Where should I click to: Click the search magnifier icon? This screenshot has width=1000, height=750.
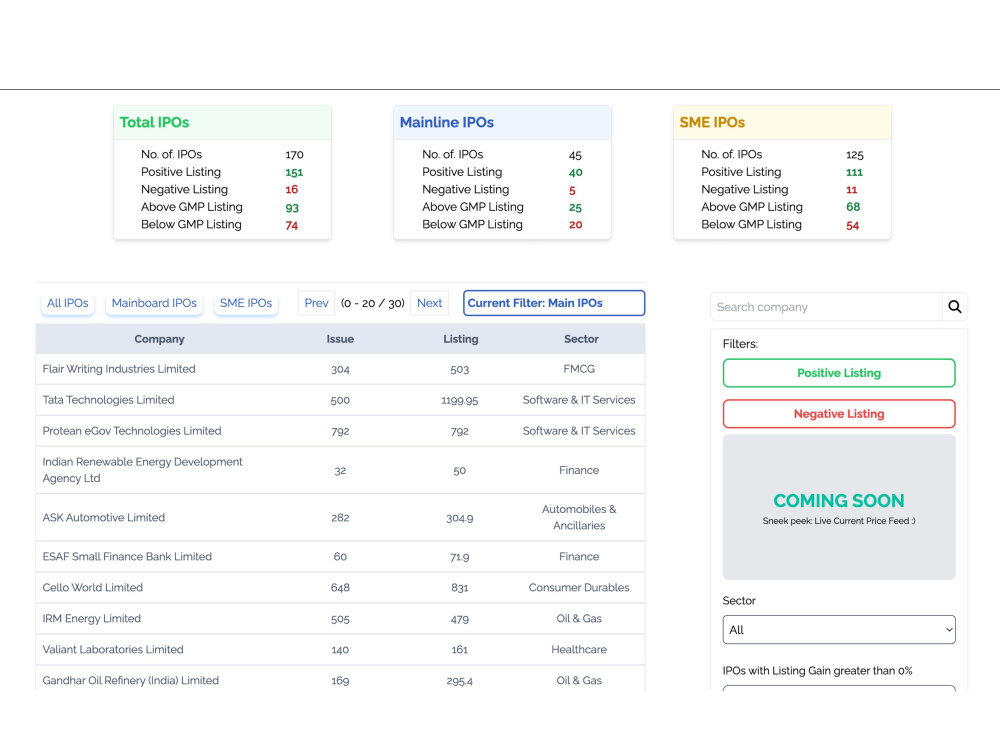[x=954, y=307]
